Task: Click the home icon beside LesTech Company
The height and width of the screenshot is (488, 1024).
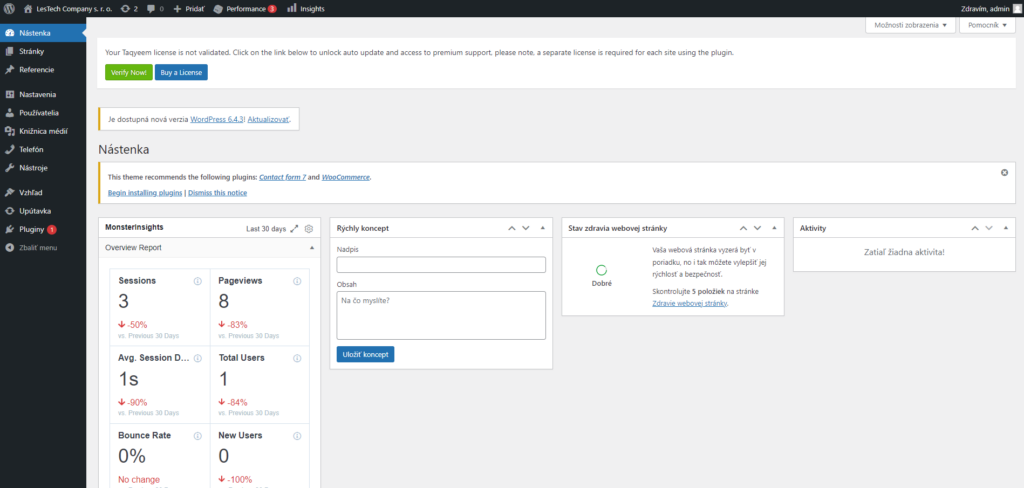Action: [x=28, y=8]
